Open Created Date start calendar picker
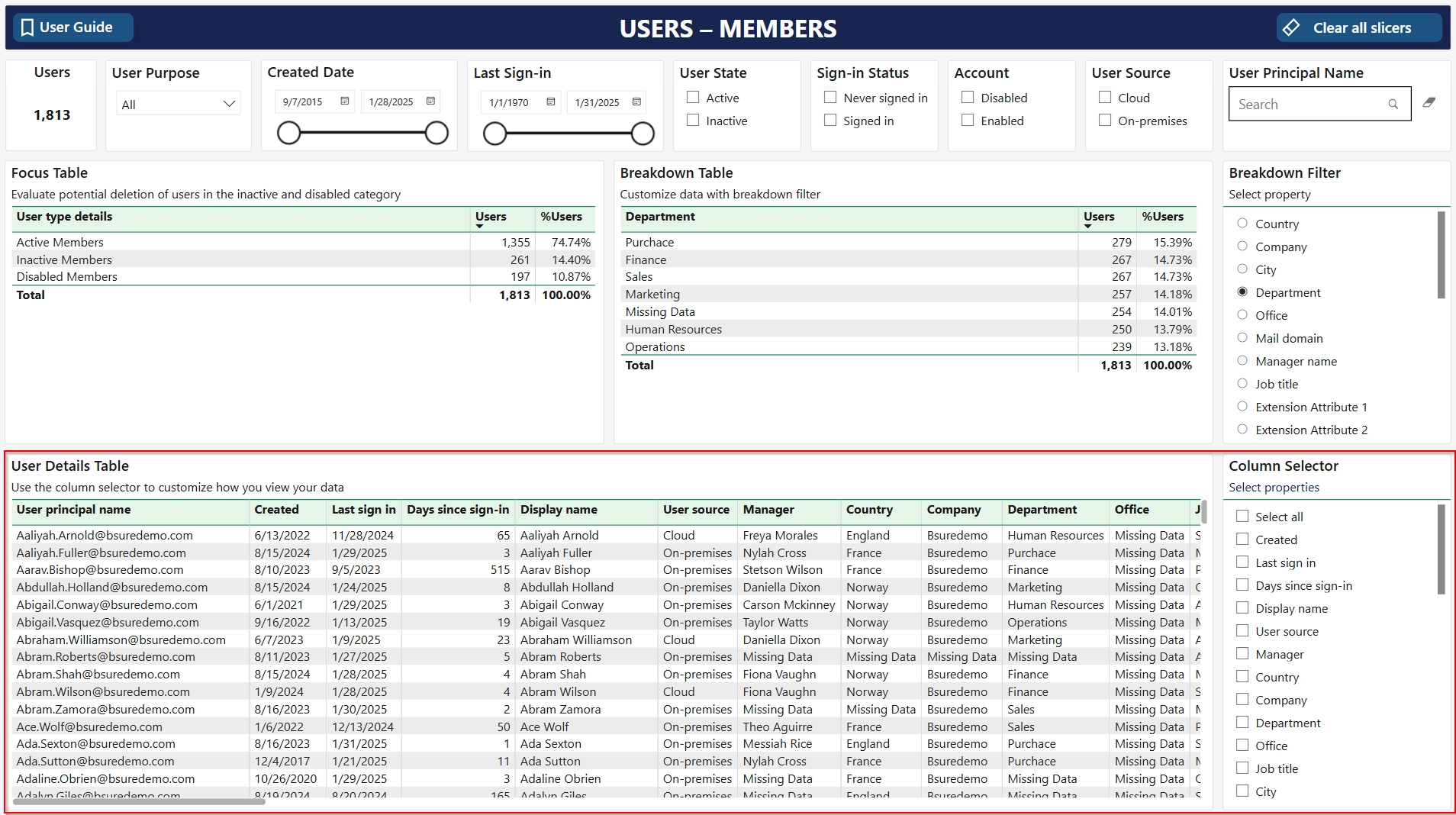The width and height of the screenshot is (1456, 815). click(345, 101)
